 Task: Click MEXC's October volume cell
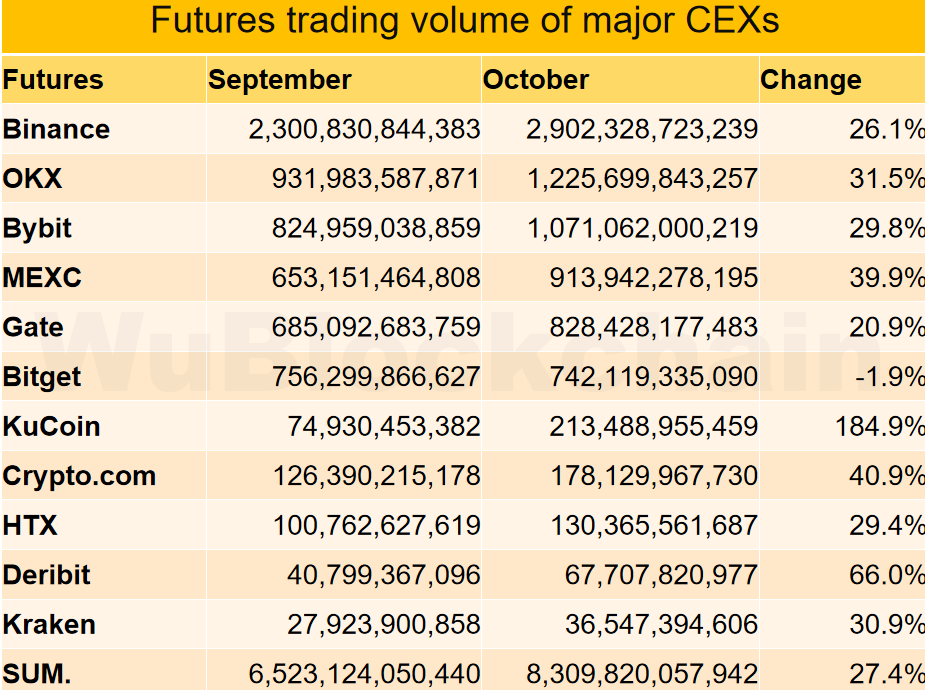click(653, 278)
